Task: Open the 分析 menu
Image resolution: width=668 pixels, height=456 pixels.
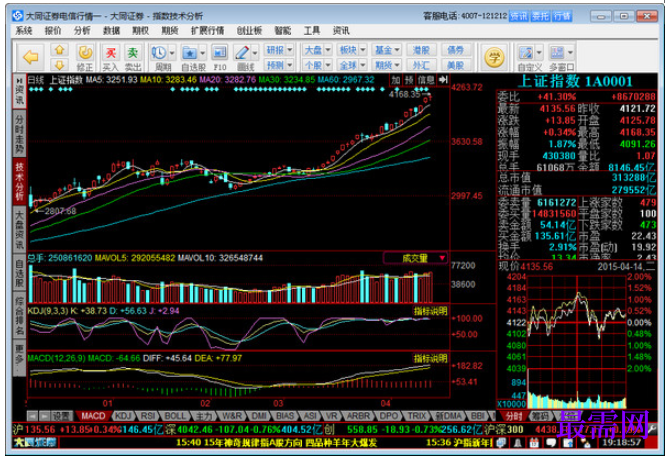Action: pyautogui.click(x=82, y=31)
